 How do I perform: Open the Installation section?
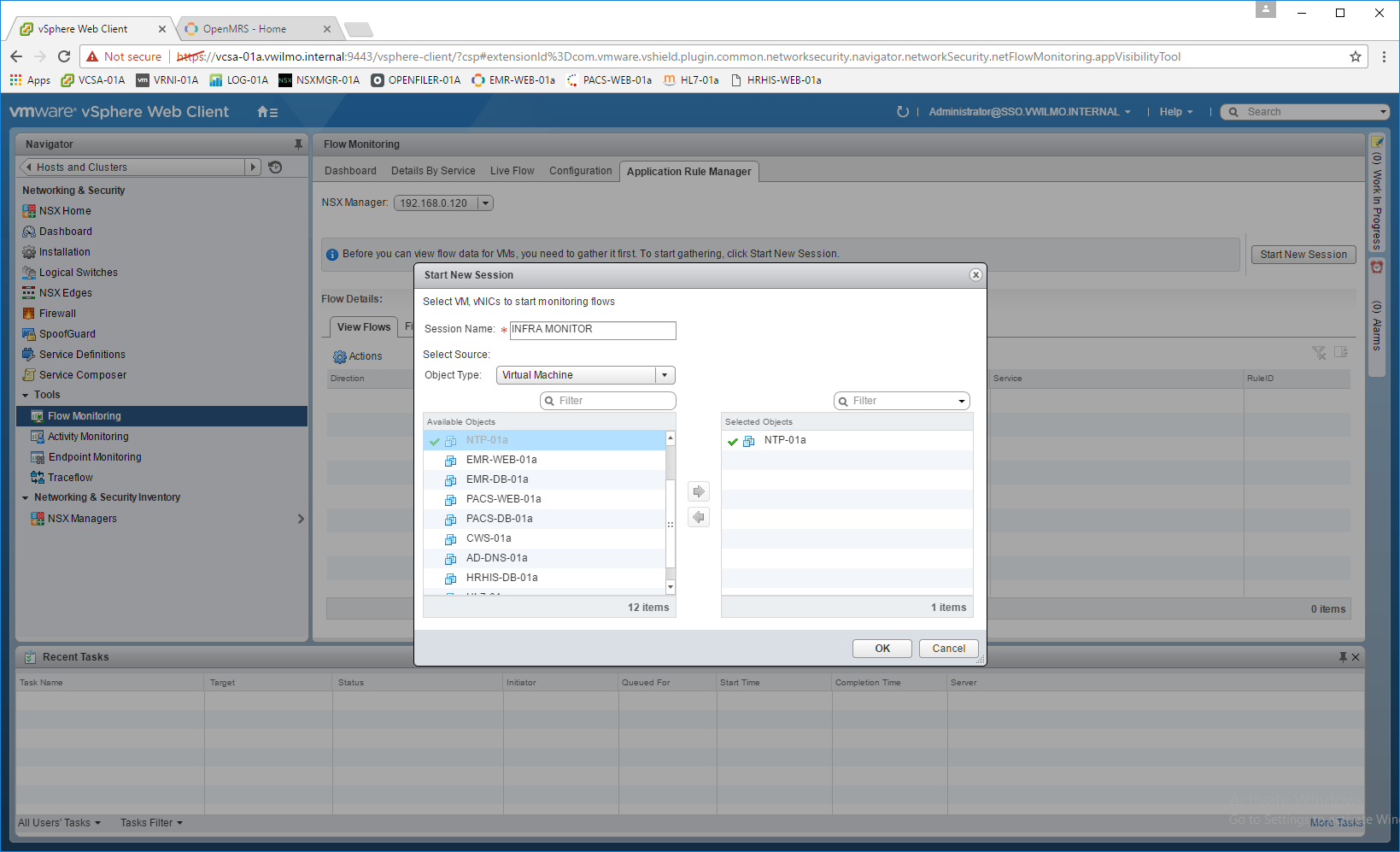(64, 252)
